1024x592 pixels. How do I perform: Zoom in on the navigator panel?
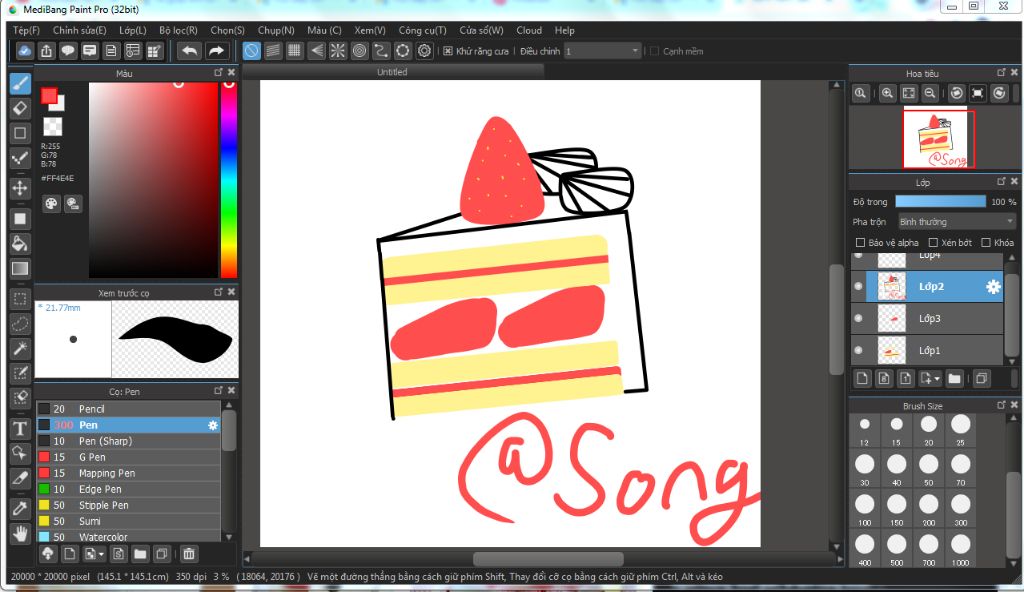(887, 93)
